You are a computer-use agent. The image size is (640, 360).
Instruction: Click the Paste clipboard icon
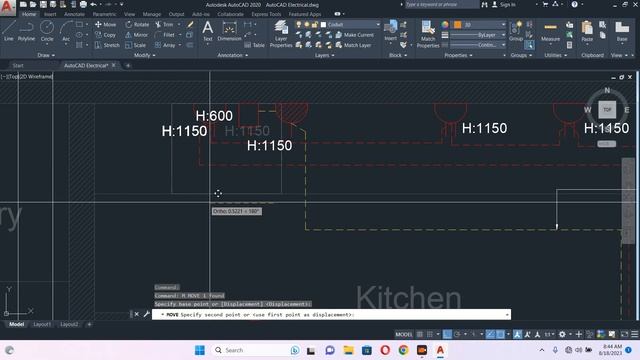click(x=587, y=31)
